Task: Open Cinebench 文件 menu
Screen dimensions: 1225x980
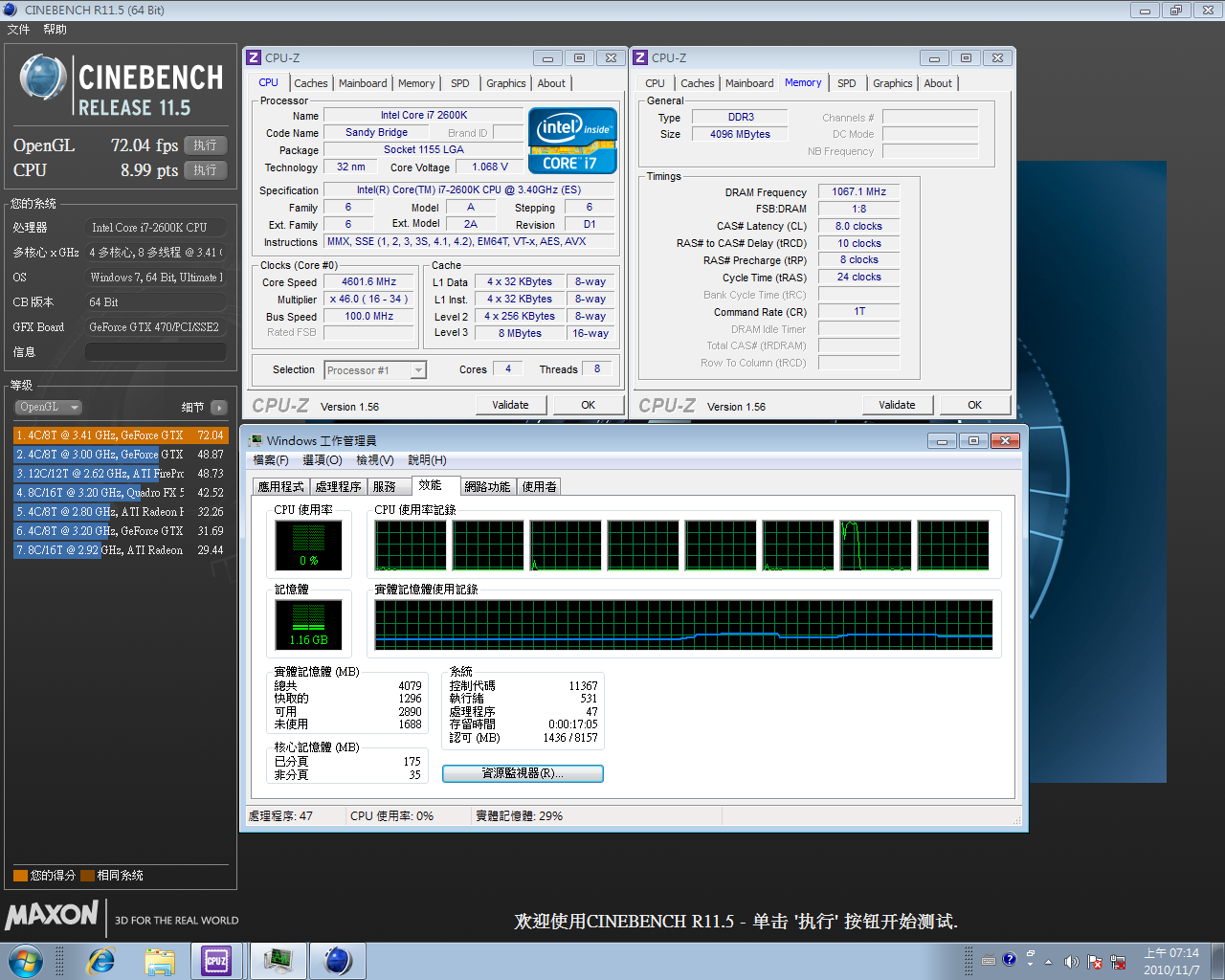Action: click(18, 30)
